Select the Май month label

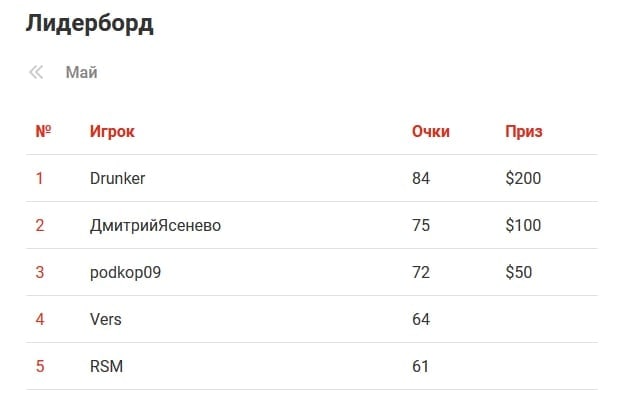click(81, 72)
